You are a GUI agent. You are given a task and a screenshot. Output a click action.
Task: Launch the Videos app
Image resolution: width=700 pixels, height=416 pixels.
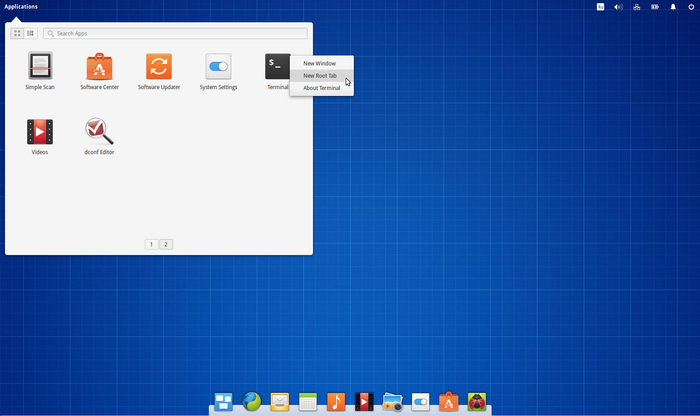40,133
